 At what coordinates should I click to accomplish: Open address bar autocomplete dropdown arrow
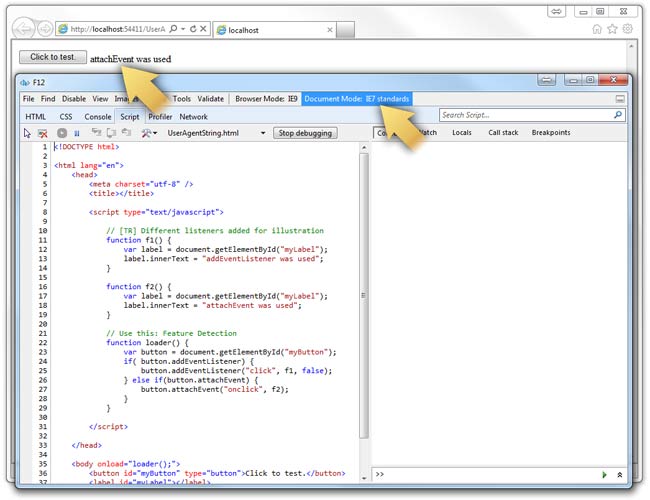click(183, 29)
